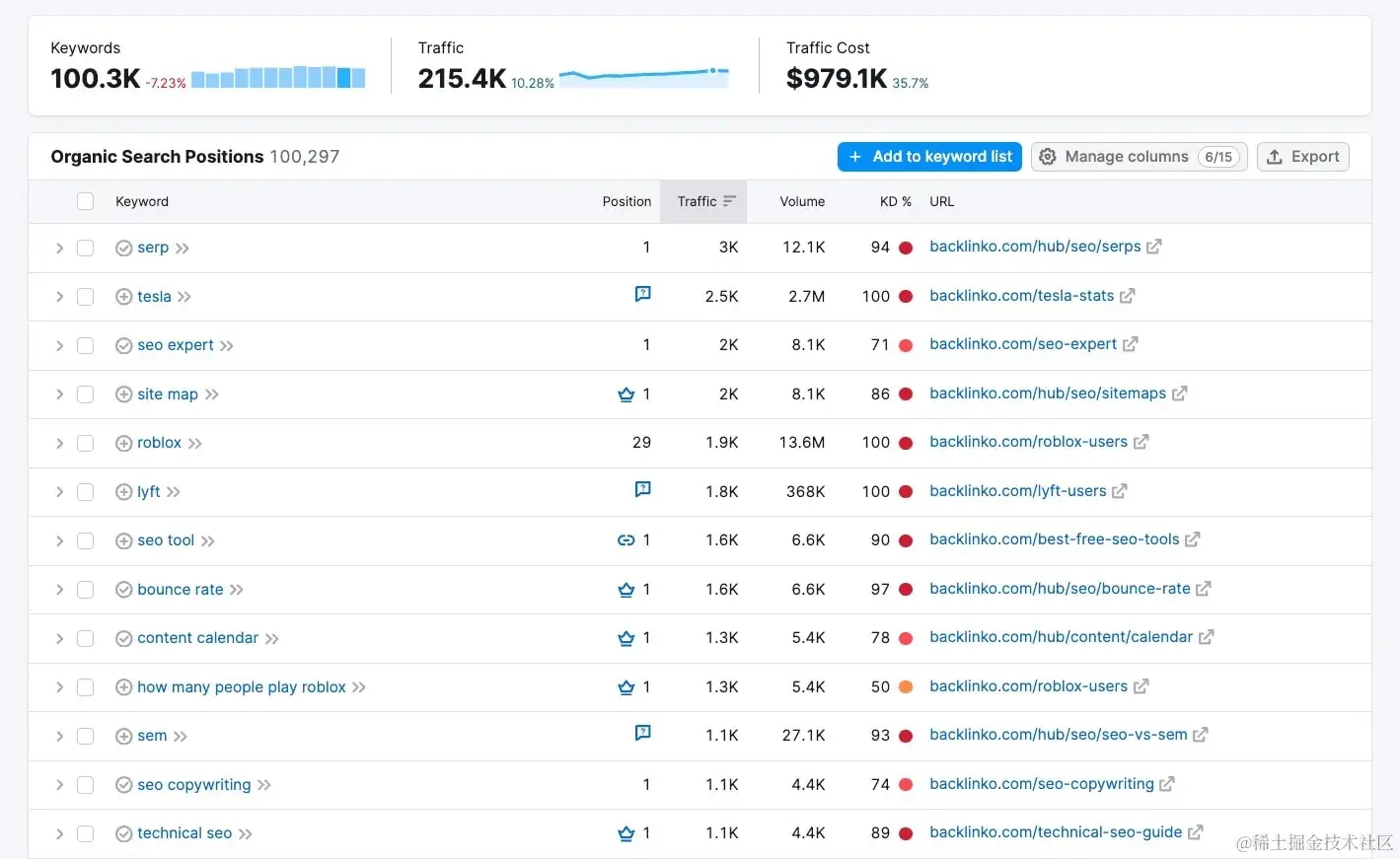Open external link icon beside bounce-rate URL
The image size is (1400, 859).
pos(1203,589)
